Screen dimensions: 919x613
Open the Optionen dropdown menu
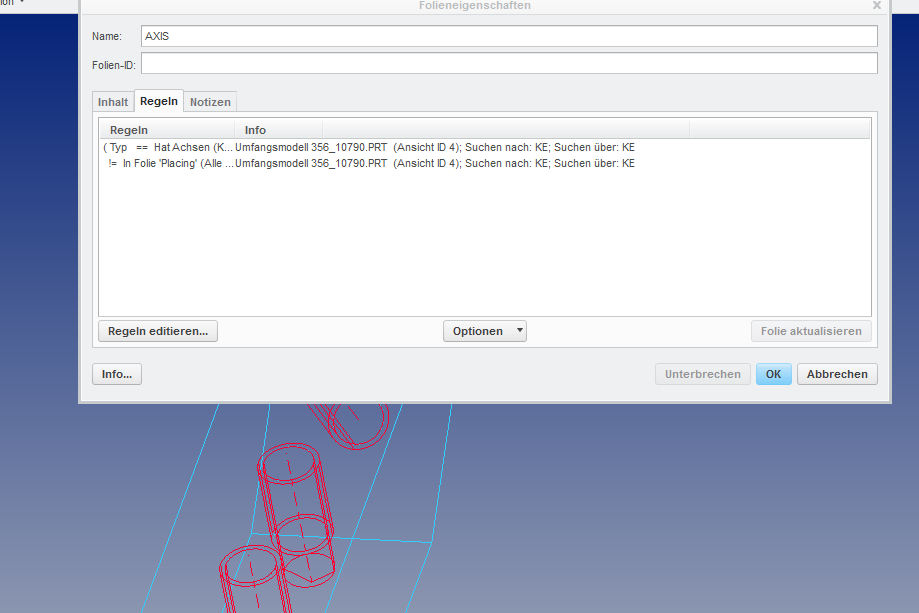tap(485, 331)
